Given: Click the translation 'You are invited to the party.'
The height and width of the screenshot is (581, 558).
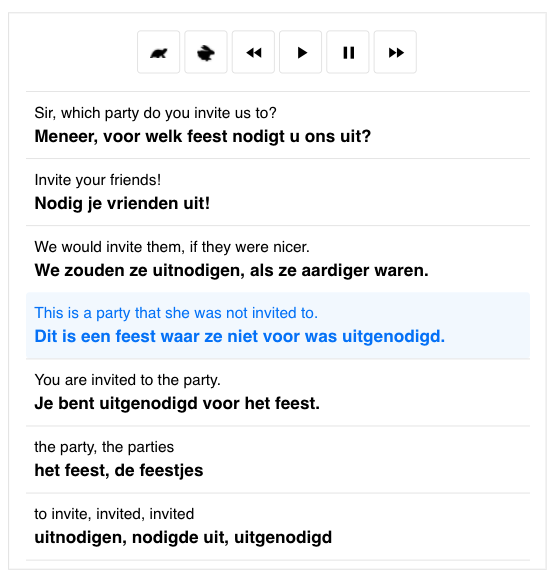Looking at the screenshot, I should [127, 380].
